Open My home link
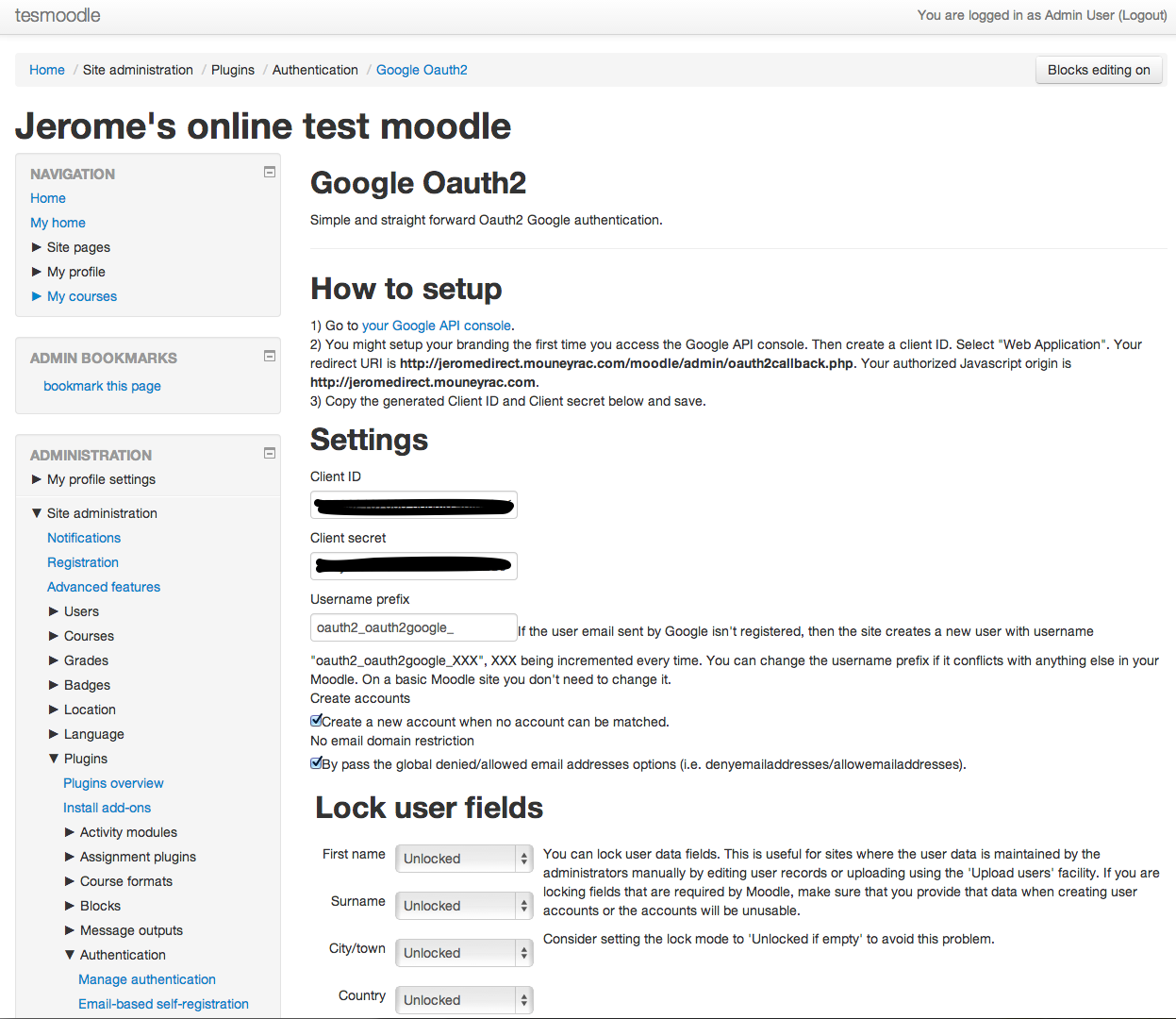This screenshot has width=1176, height=1019. (x=58, y=223)
